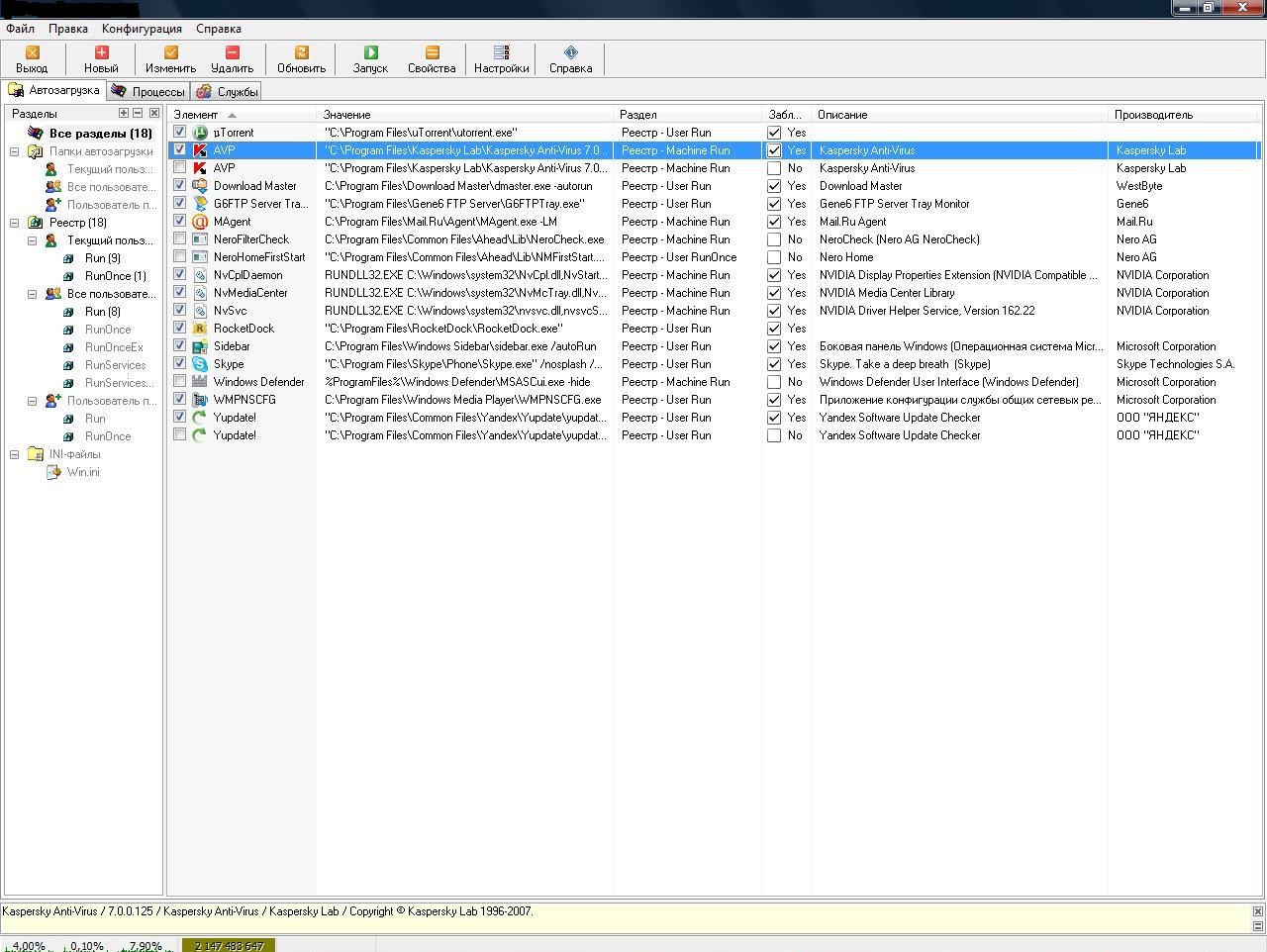
Task: Collapse the INI-файлы tree node
Action: (x=15, y=454)
